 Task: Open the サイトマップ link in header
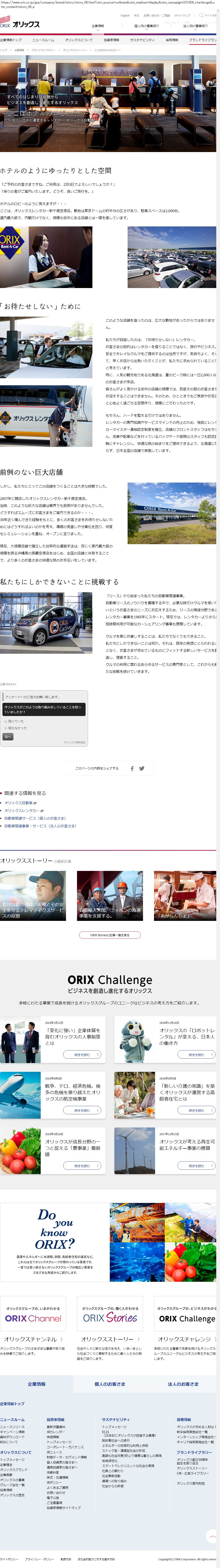pos(182,15)
